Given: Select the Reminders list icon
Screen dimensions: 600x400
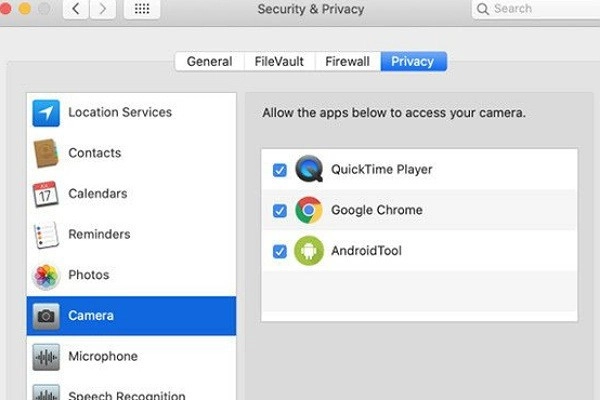Looking at the screenshot, I should click(x=46, y=235).
